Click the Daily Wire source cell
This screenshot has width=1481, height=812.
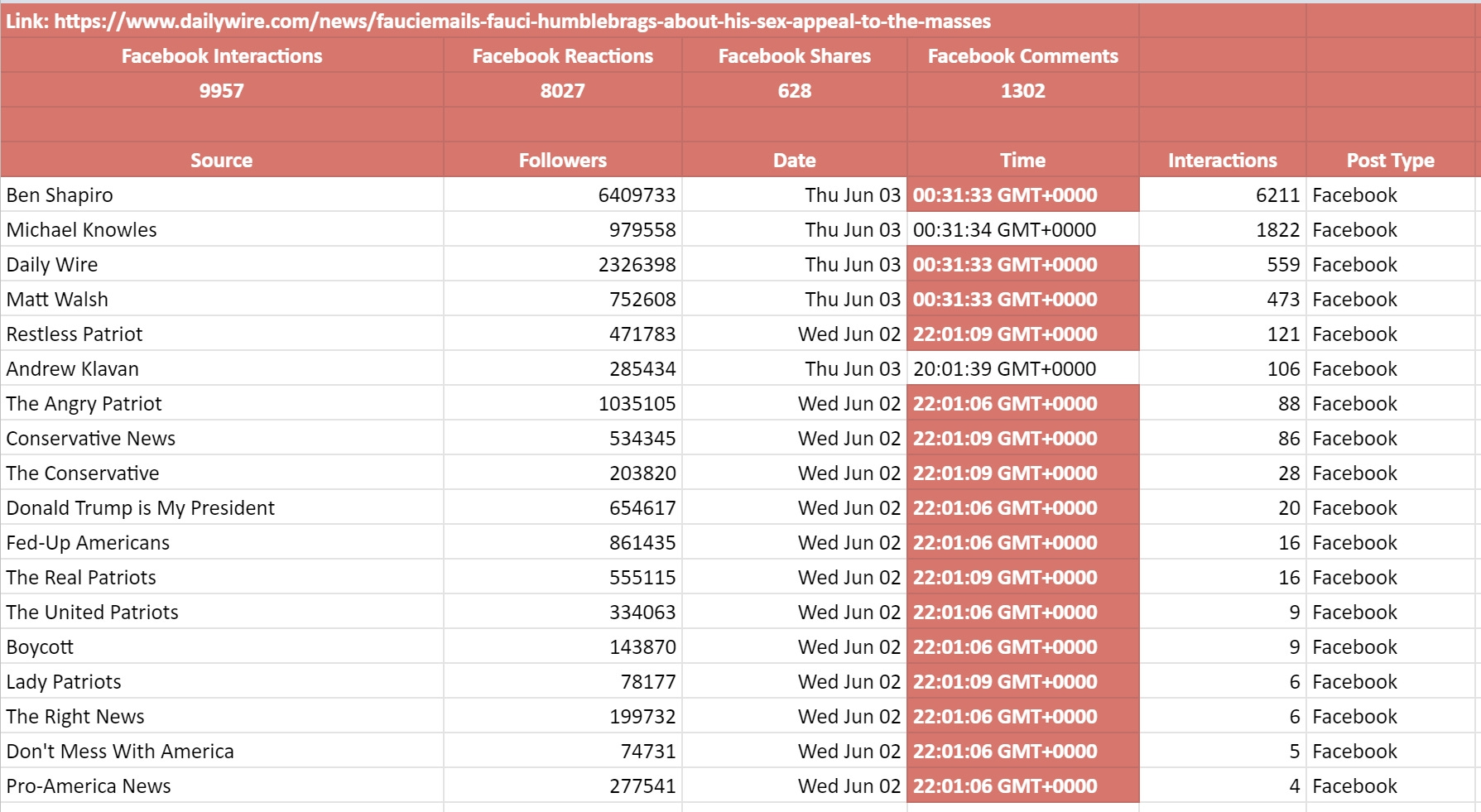(x=222, y=264)
